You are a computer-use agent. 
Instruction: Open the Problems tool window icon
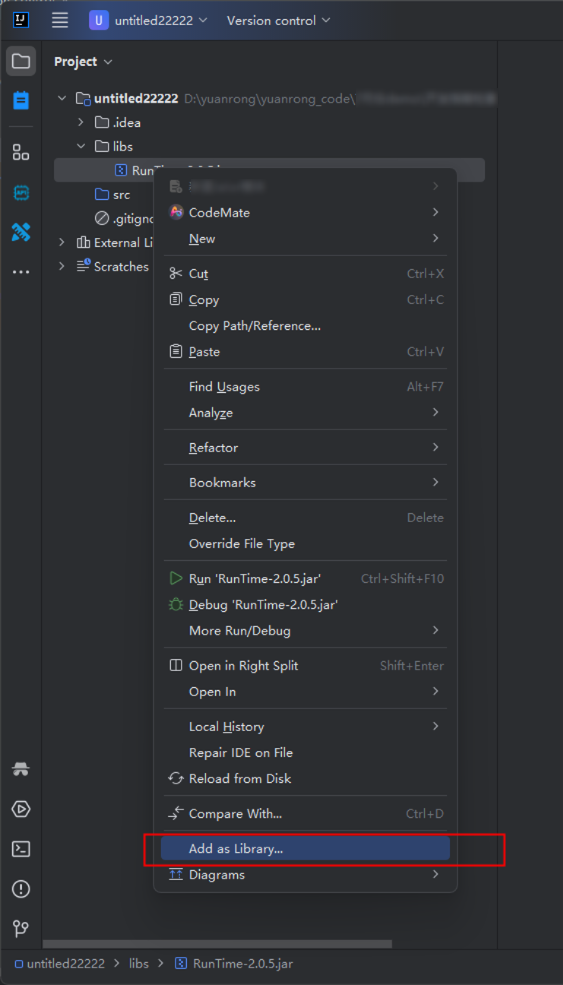(21, 889)
